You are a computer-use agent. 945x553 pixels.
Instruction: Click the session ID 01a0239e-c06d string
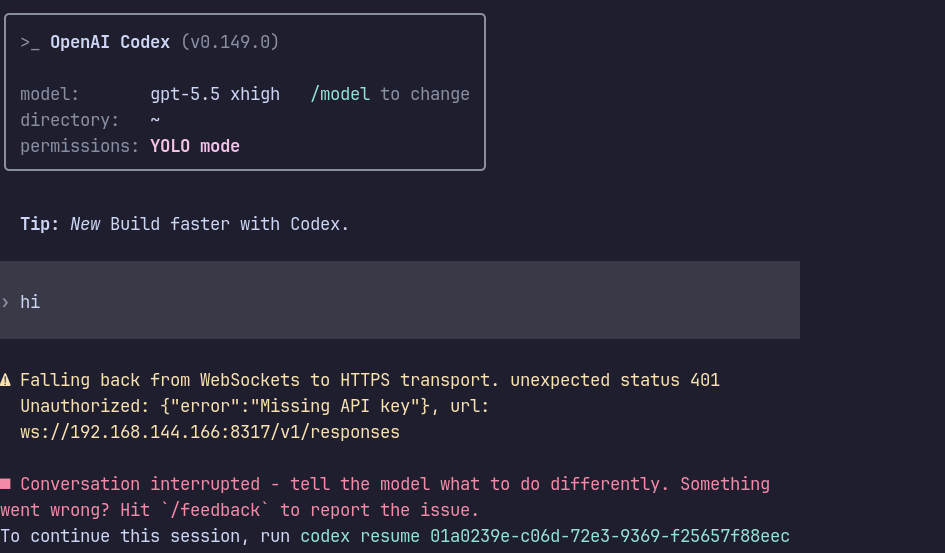pyautogui.click(x=610, y=536)
